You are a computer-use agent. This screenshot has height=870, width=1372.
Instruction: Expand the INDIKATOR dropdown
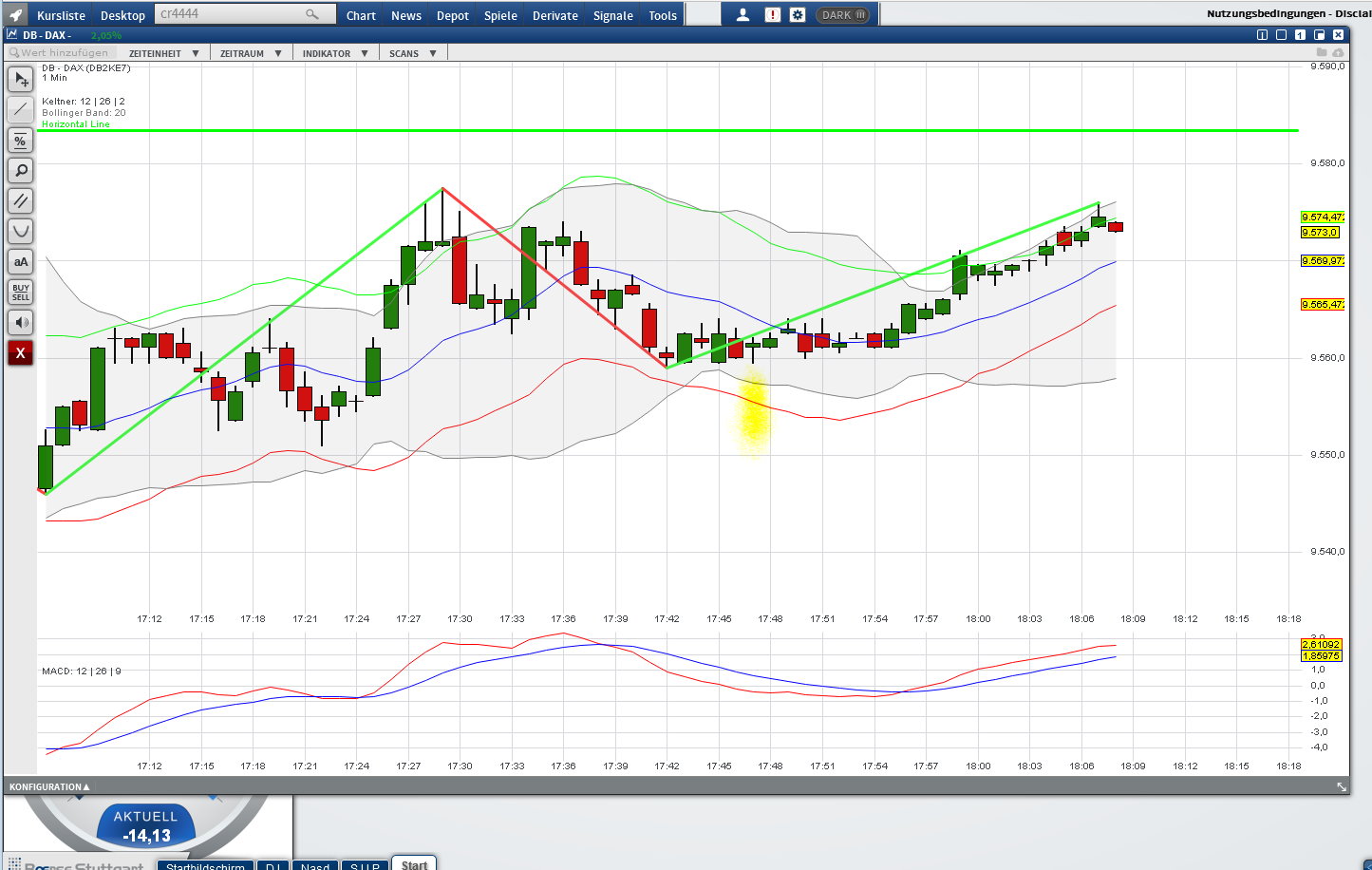point(329,52)
